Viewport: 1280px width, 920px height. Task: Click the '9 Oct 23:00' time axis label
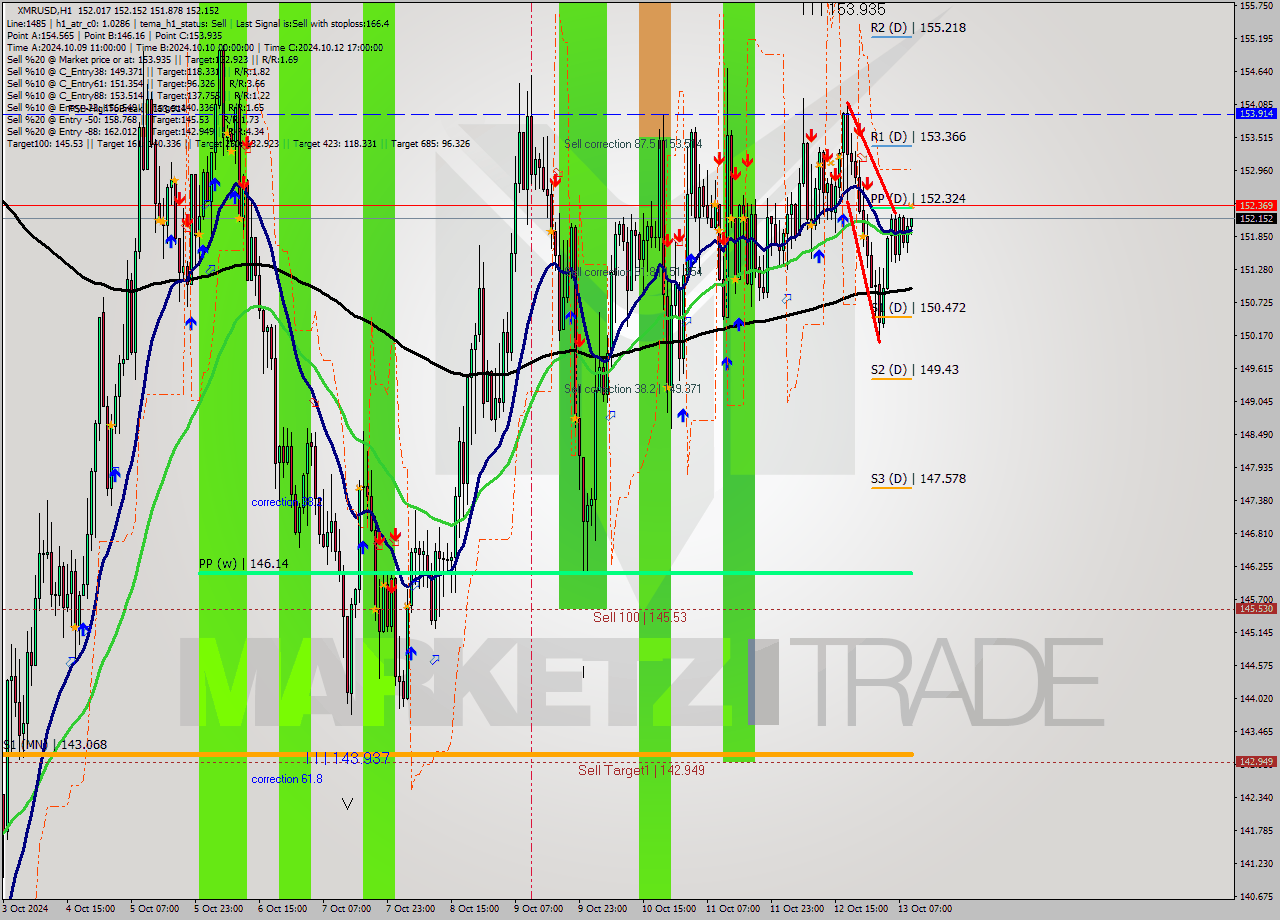(x=603, y=909)
